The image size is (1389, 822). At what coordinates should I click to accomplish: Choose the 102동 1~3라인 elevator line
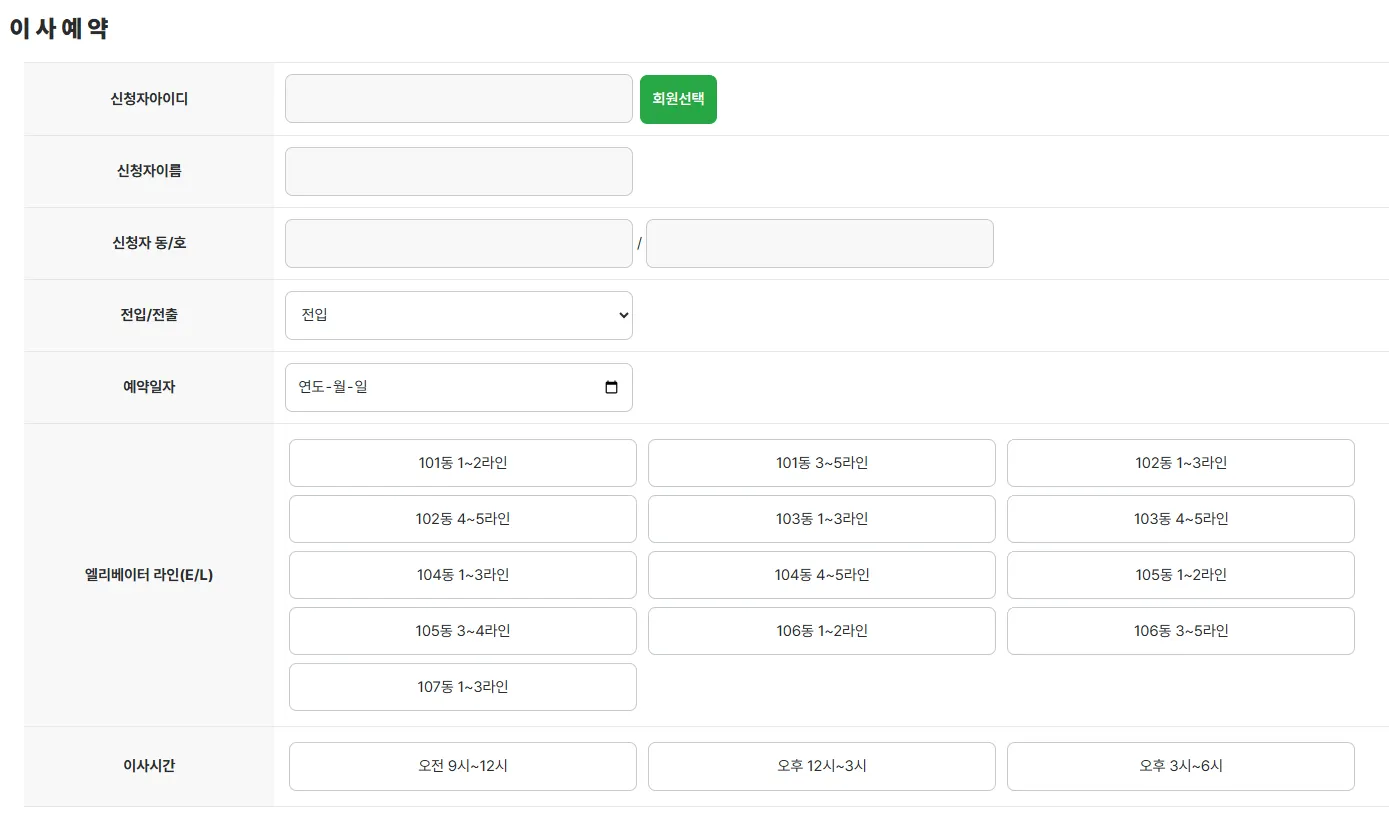(x=1180, y=463)
